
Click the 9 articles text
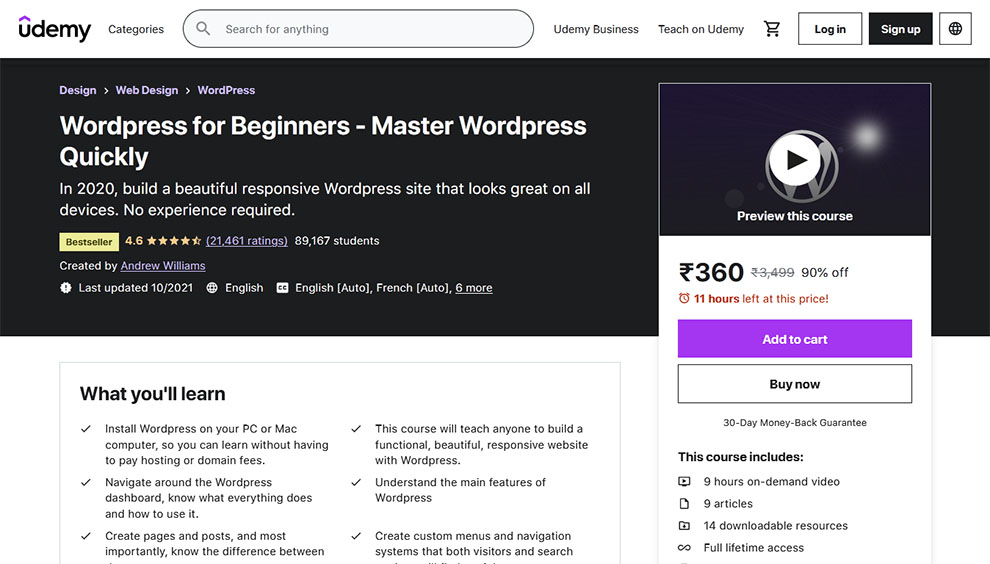pyautogui.click(x=728, y=503)
